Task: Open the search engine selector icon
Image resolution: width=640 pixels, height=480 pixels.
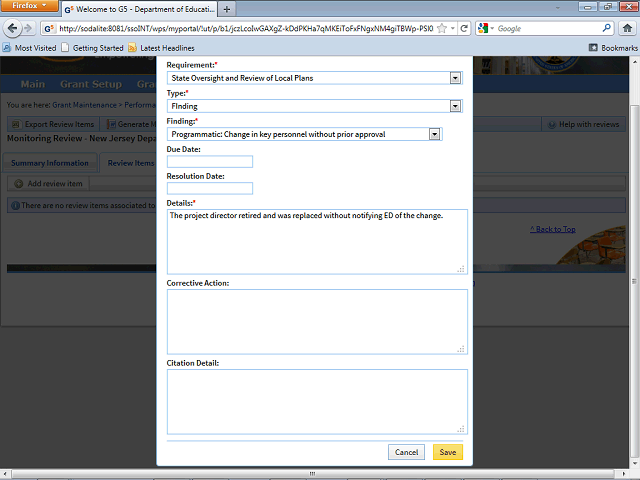Action: click(486, 28)
